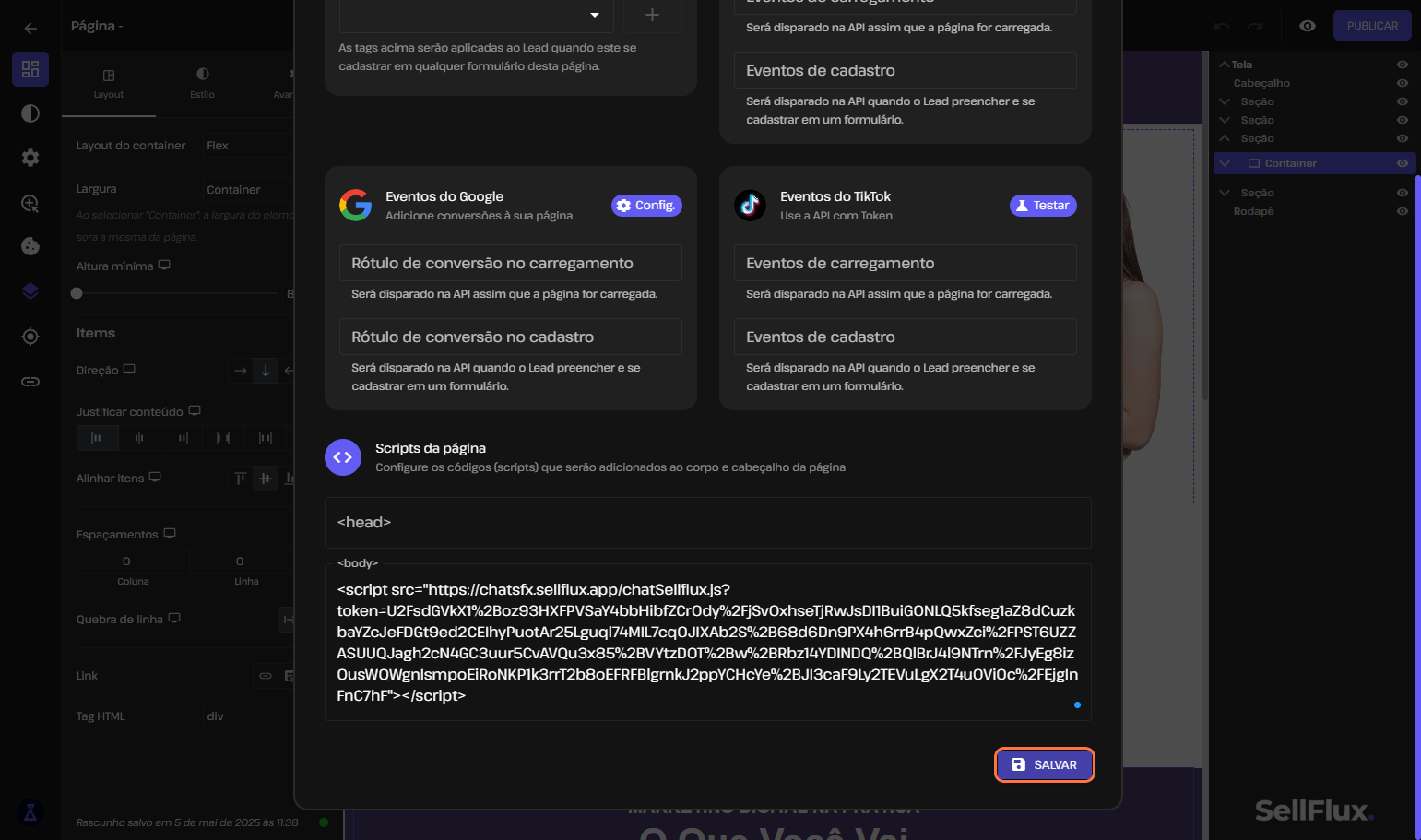Image resolution: width=1421 pixels, height=840 pixels.
Task: Toggle visibility of Rodapé layer
Action: [x=1403, y=211]
